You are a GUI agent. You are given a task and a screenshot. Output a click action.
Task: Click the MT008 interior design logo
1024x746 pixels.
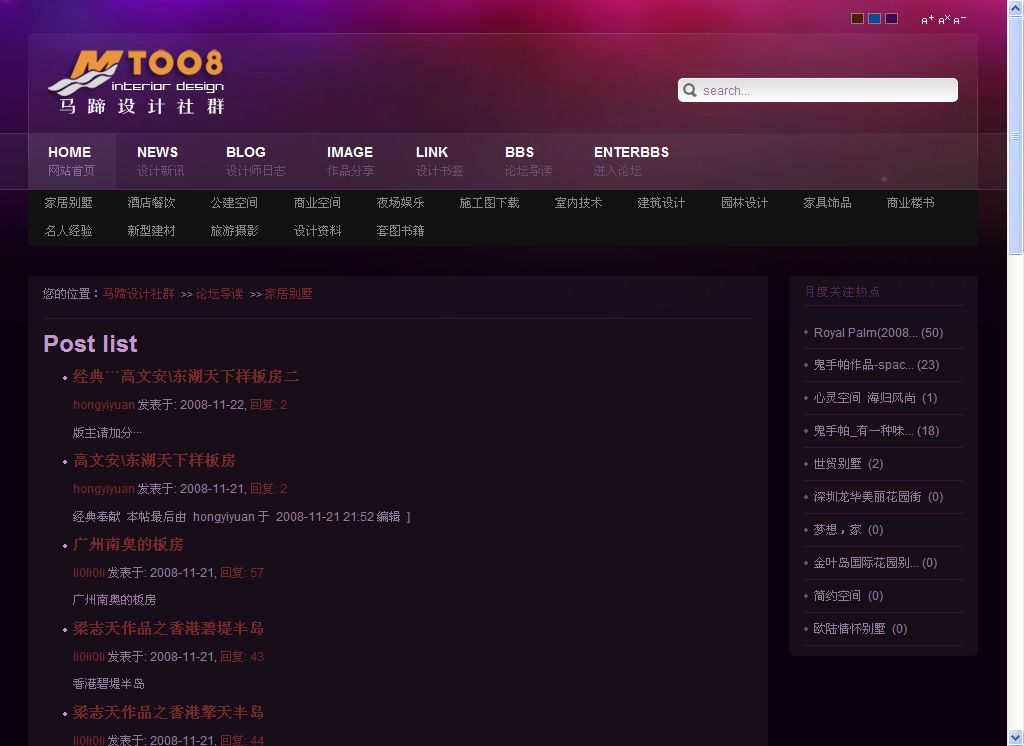[136, 82]
